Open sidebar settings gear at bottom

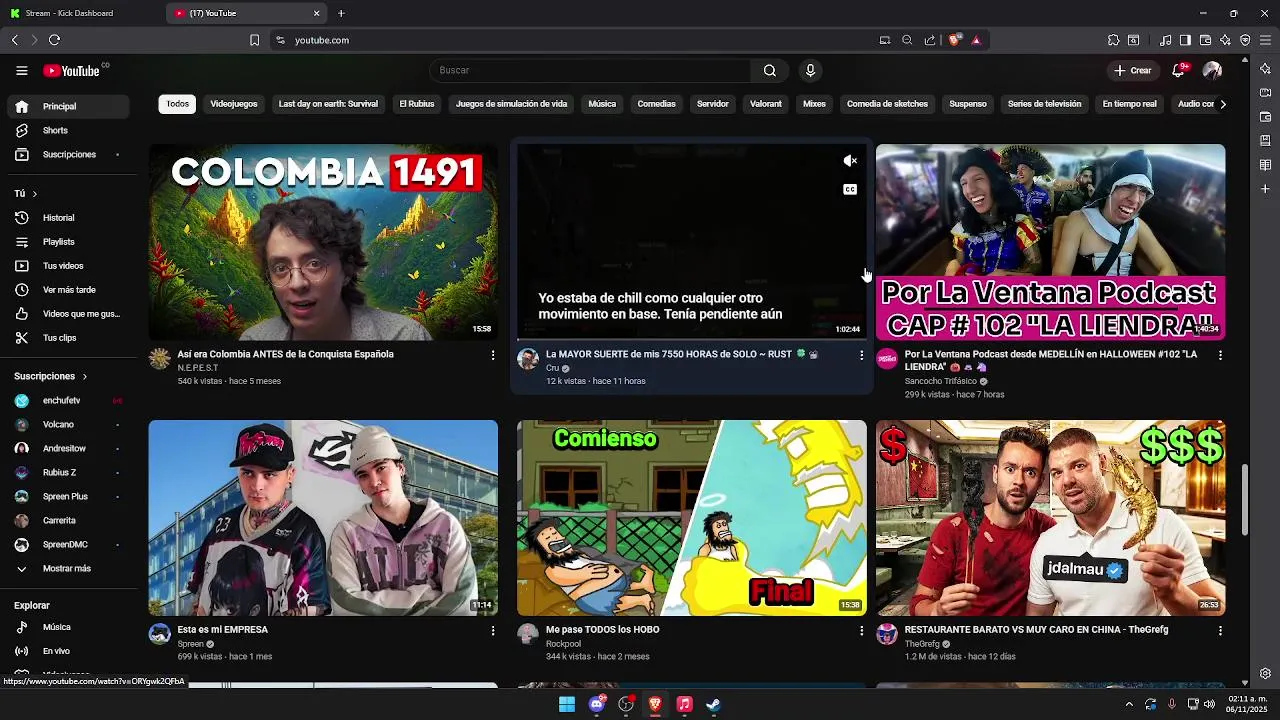coord(1265,673)
